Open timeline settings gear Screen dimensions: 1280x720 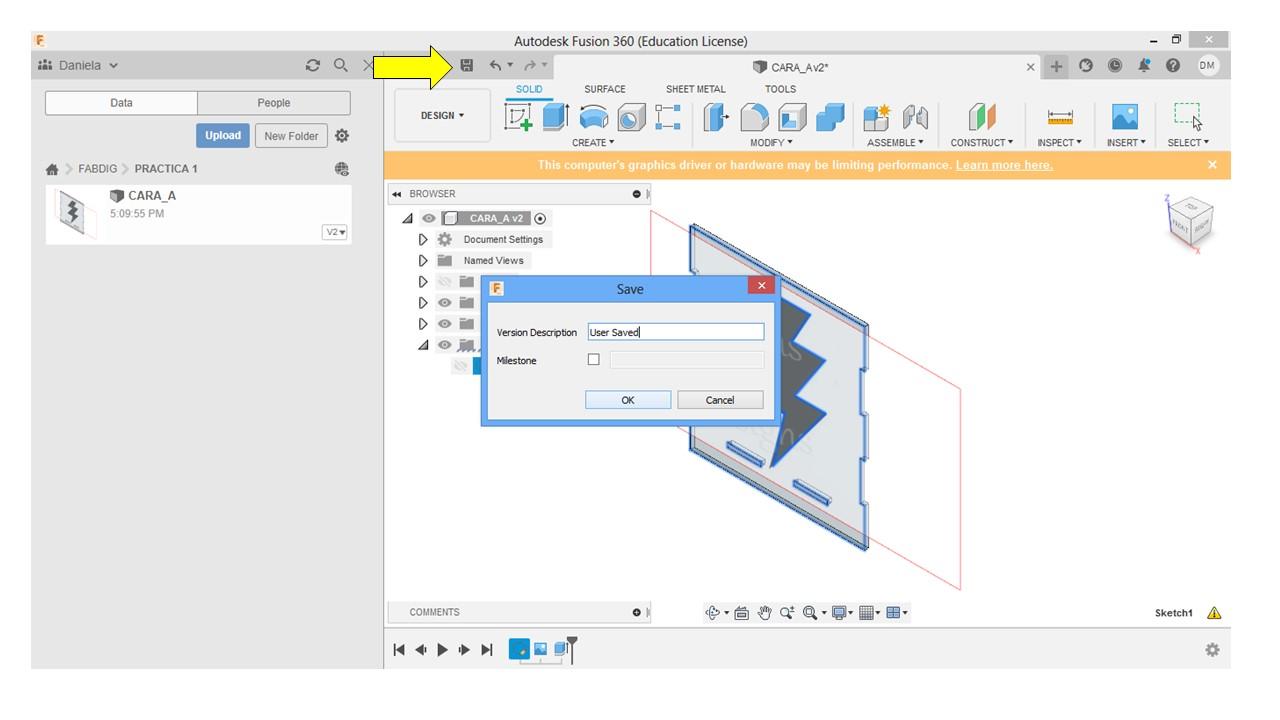[x=1213, y=650]
